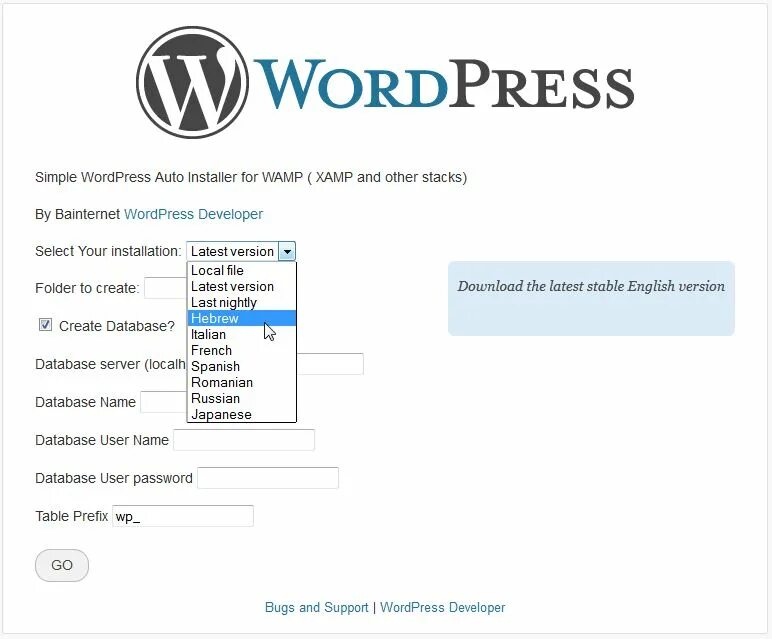Focus the Database User Name field
The height and width of the screenshot is (639, 772).
(x=244, y=440)
